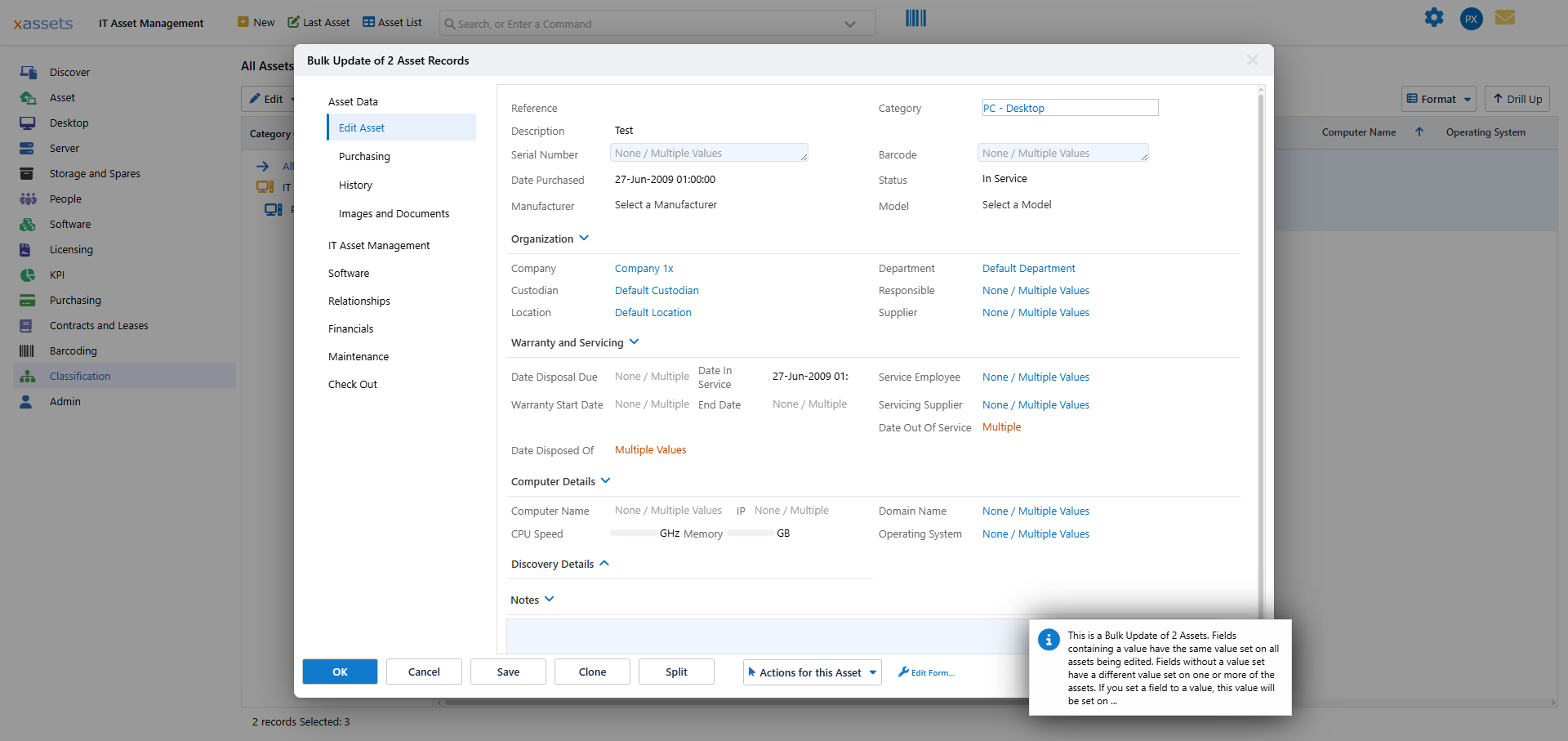
Task: Click the New asset toolbar button
Action: [x=256, y=22]
